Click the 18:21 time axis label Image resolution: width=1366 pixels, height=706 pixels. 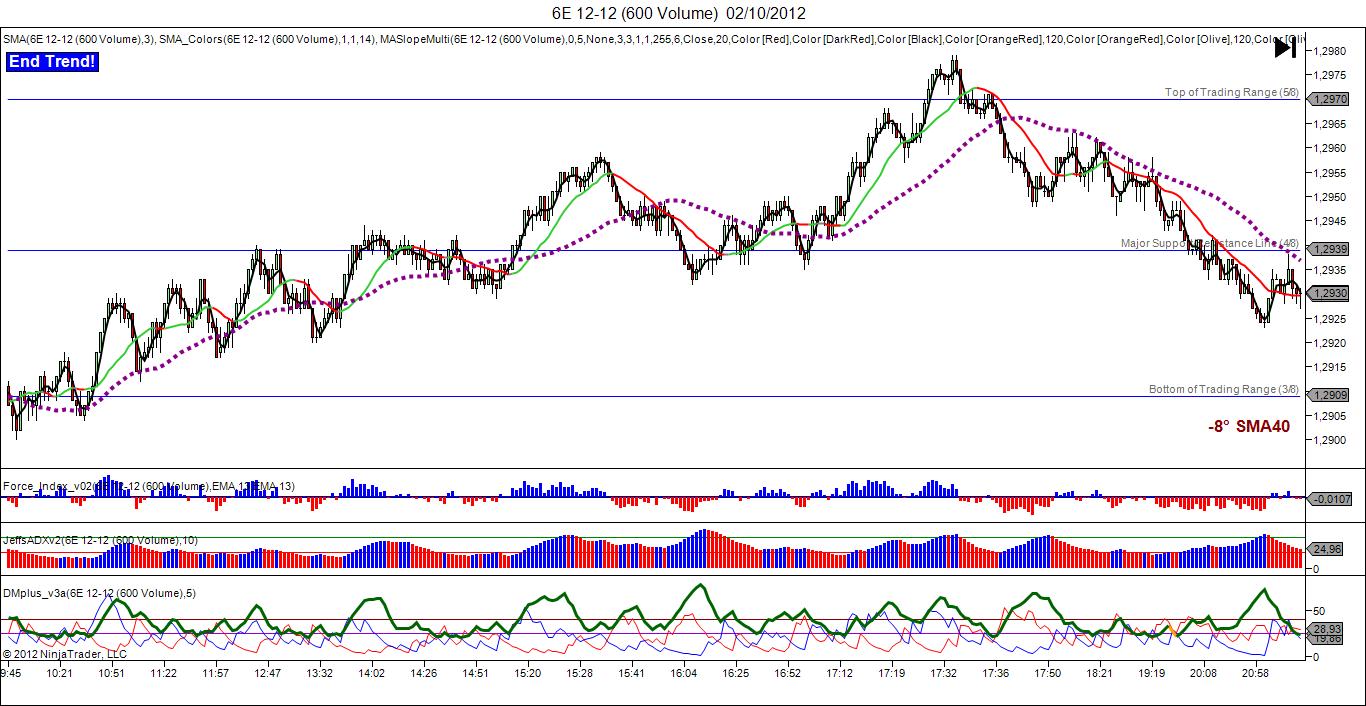pyautogui.click(x=1100, y=674)
